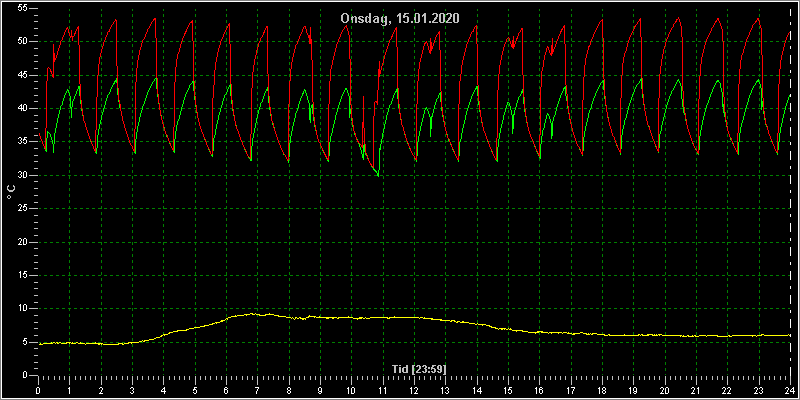Select hour 24 on the time axis
800x400 pixels.
point(790,389)
